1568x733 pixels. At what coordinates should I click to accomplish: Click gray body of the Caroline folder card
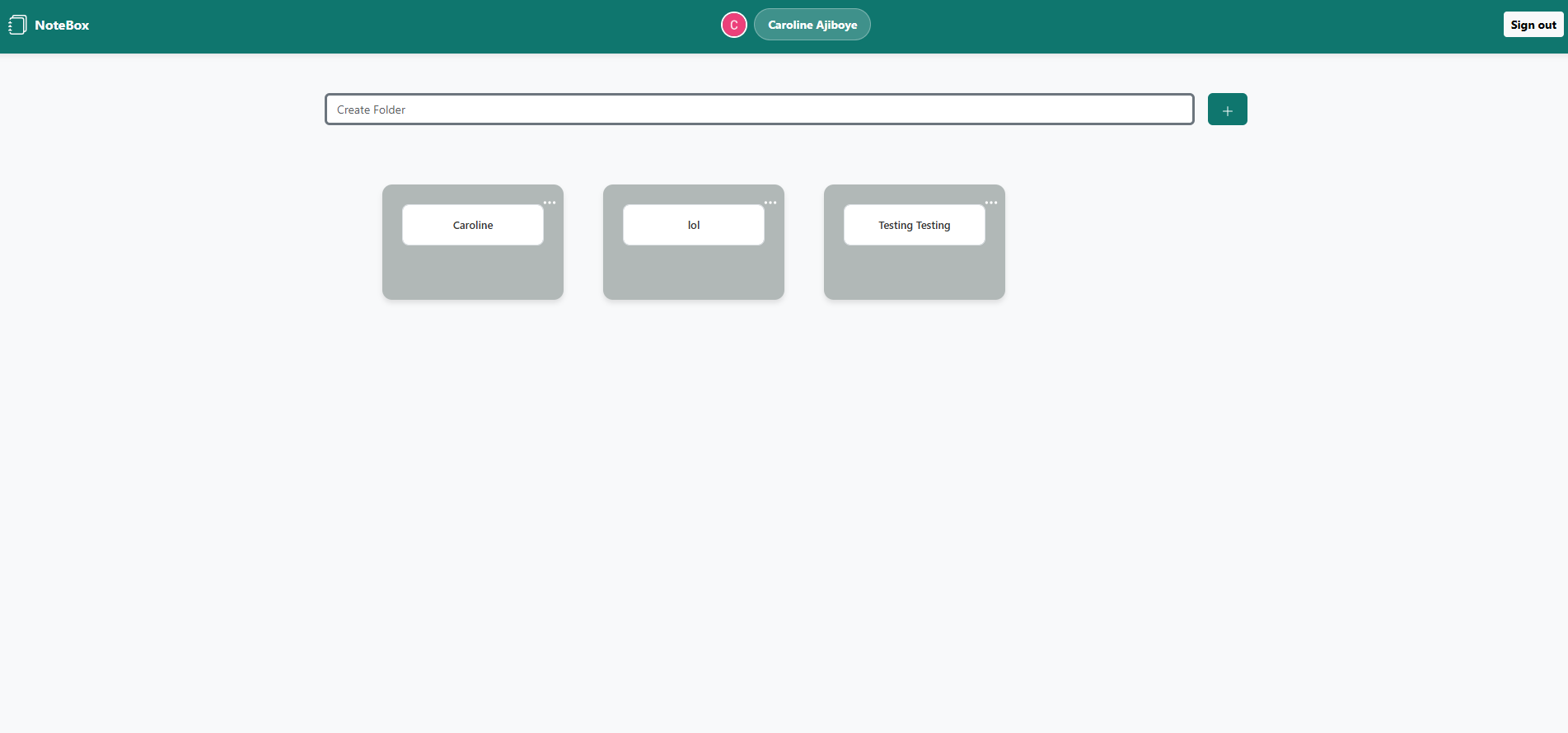click(x=473, y=273)
